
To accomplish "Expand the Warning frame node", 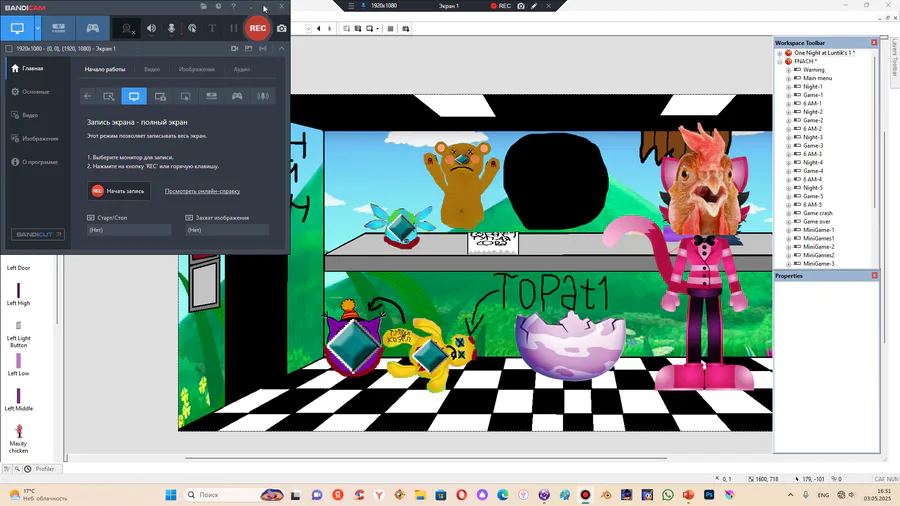I will click(788, 70).
